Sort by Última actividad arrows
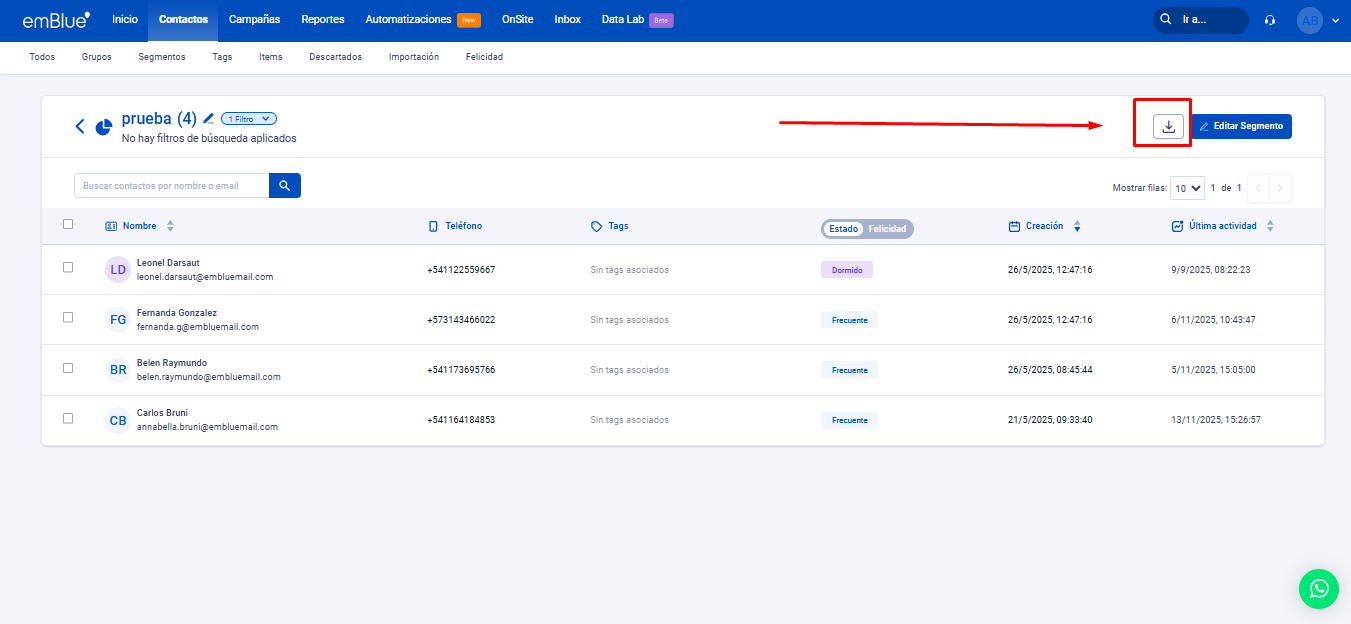 coord(1270,226)
